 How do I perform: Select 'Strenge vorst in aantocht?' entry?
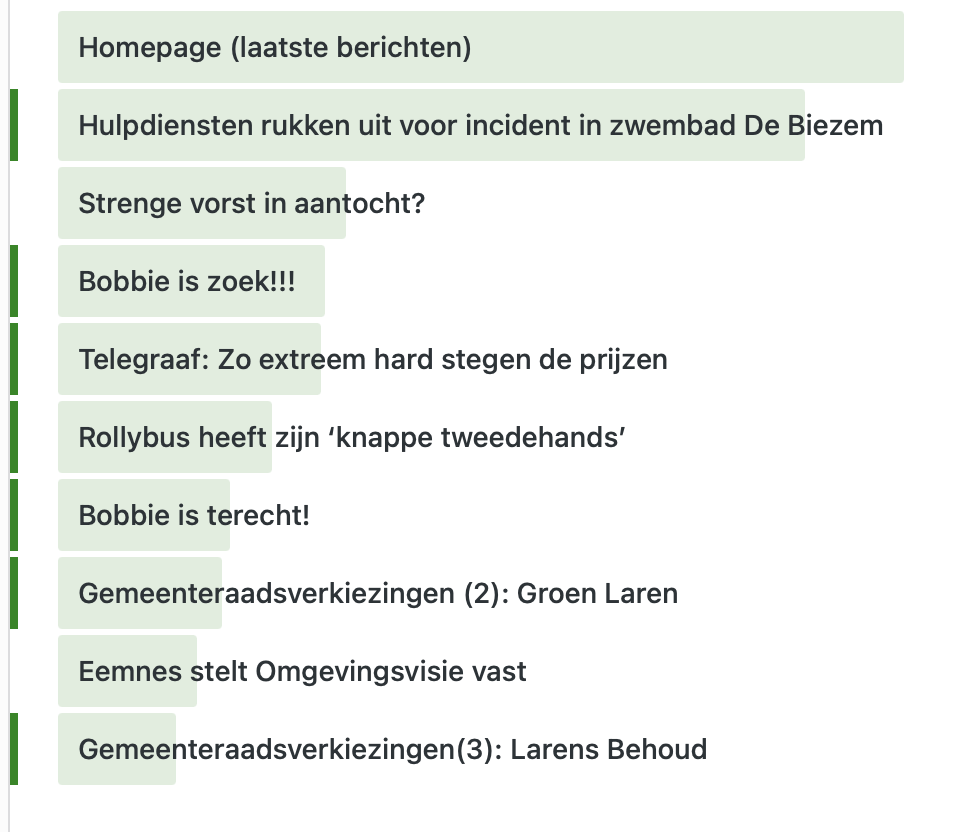click(252, 204)
